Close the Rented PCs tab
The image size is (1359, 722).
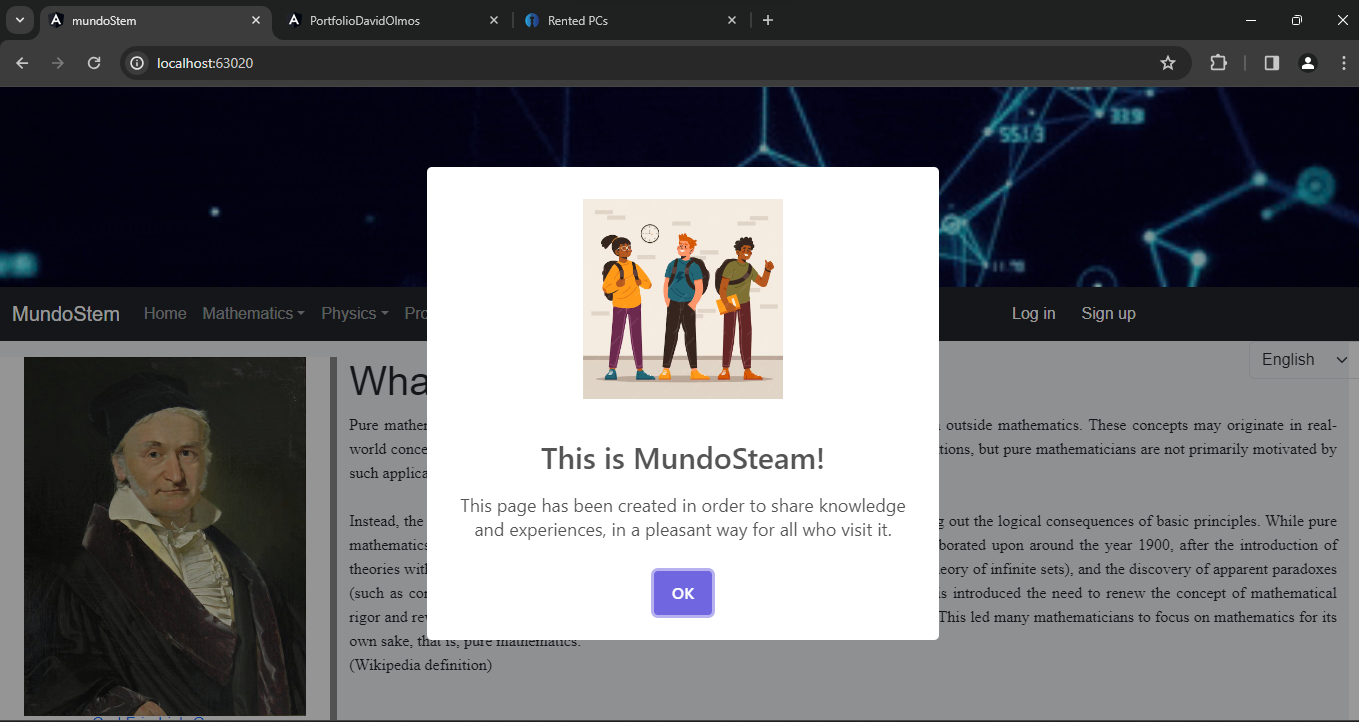coord(732,20)
